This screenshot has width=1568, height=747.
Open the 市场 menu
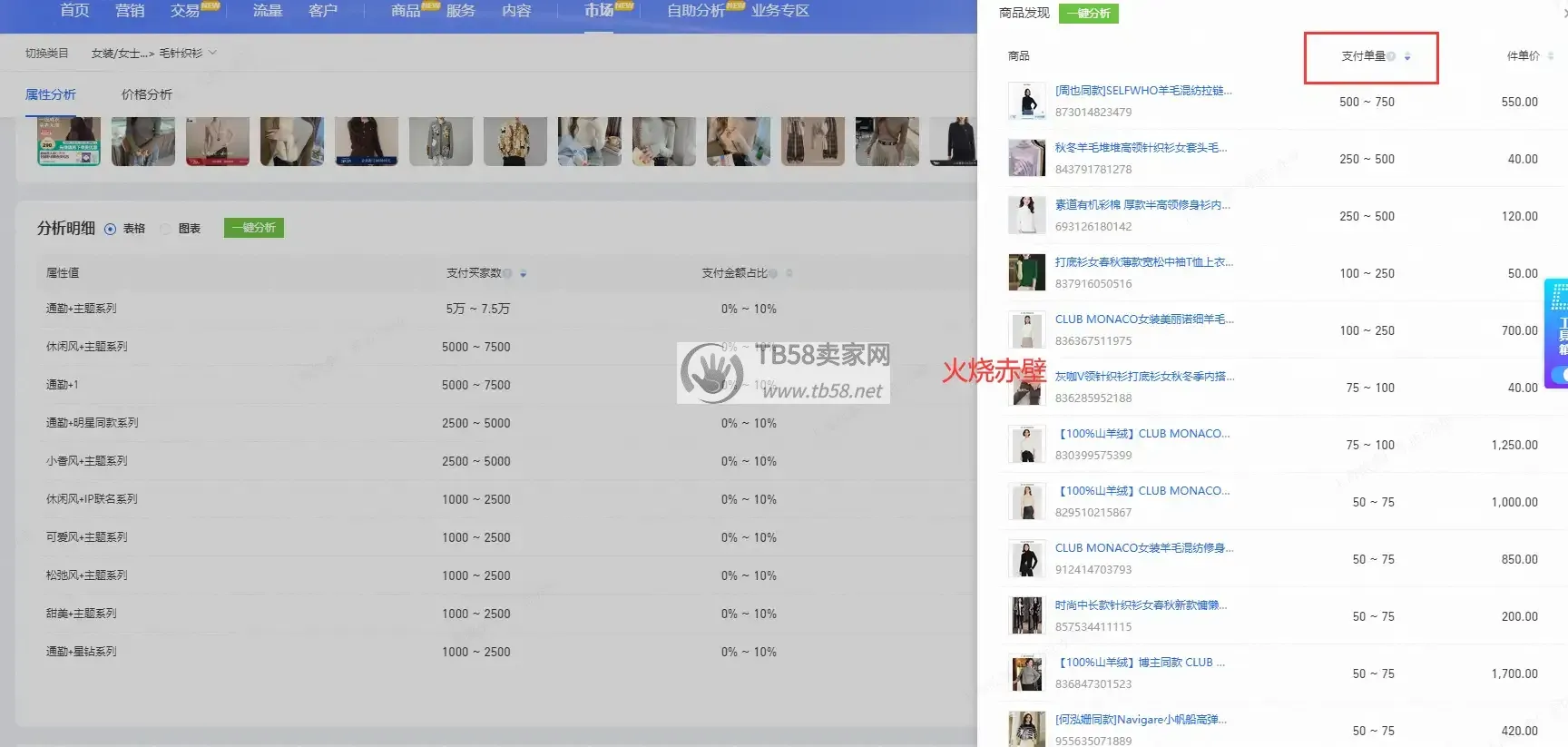[599, 11]
